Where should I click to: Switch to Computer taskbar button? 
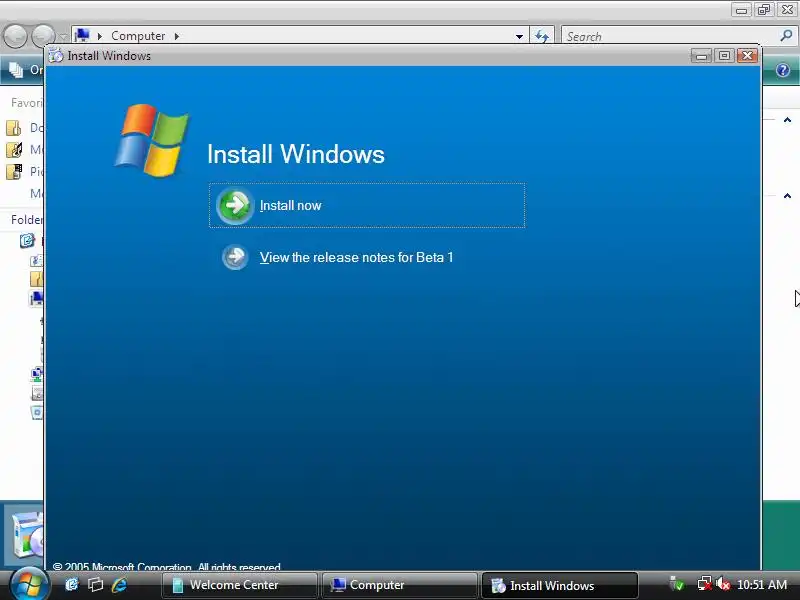click(399, 585)
